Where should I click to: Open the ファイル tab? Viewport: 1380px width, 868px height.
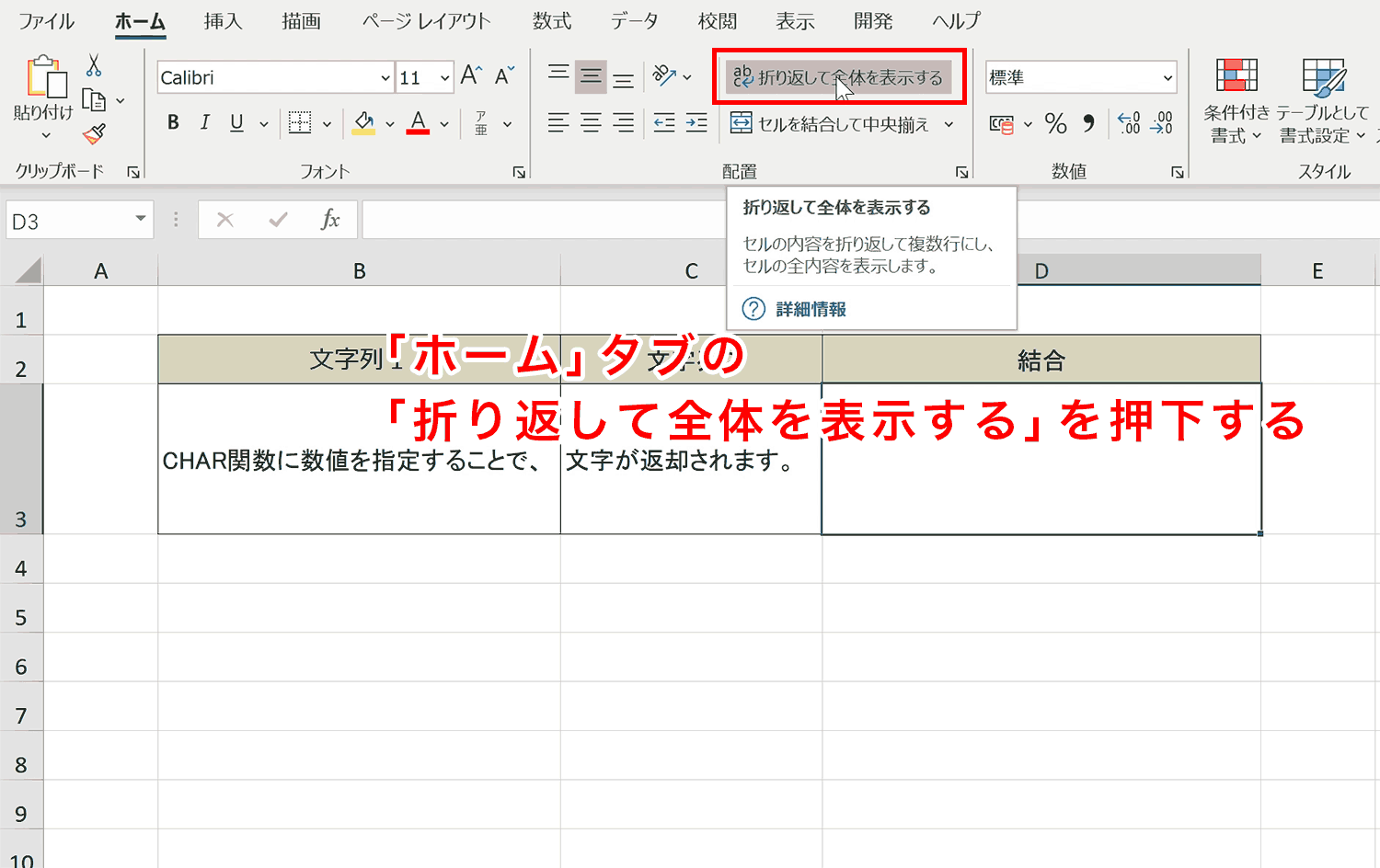(47, 21)
